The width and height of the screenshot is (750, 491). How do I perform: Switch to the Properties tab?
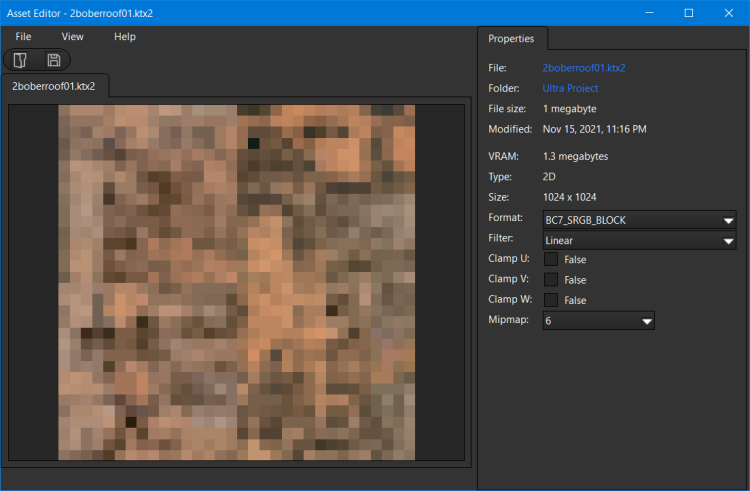coord(511,39)
